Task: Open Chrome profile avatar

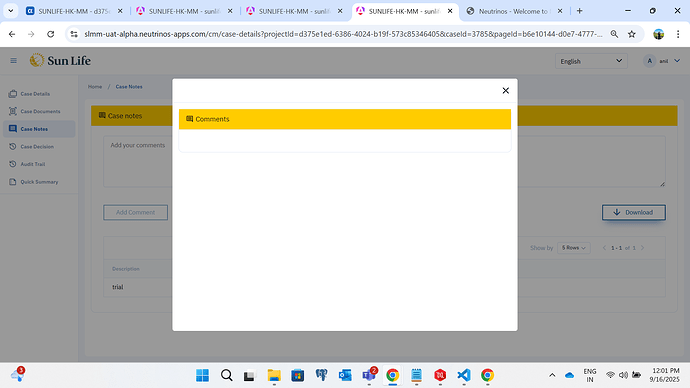Action: (658, 34)
